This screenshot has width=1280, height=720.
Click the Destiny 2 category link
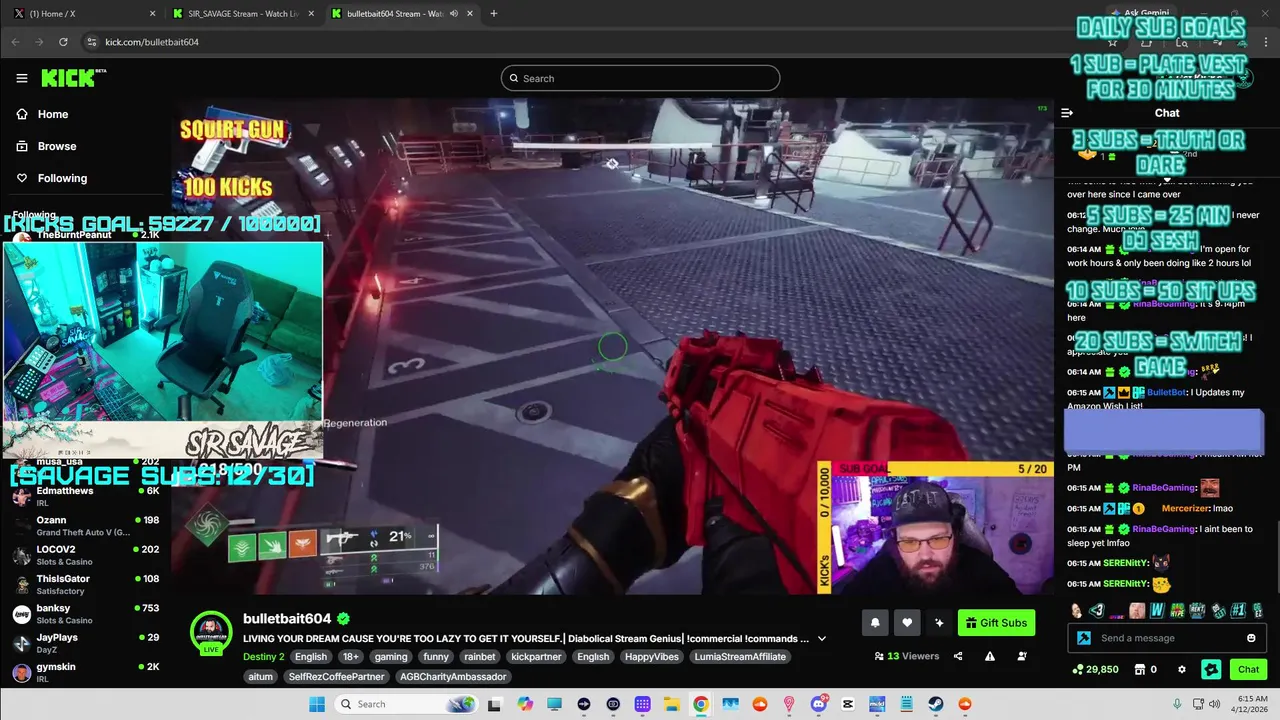(x=264, y=657)
